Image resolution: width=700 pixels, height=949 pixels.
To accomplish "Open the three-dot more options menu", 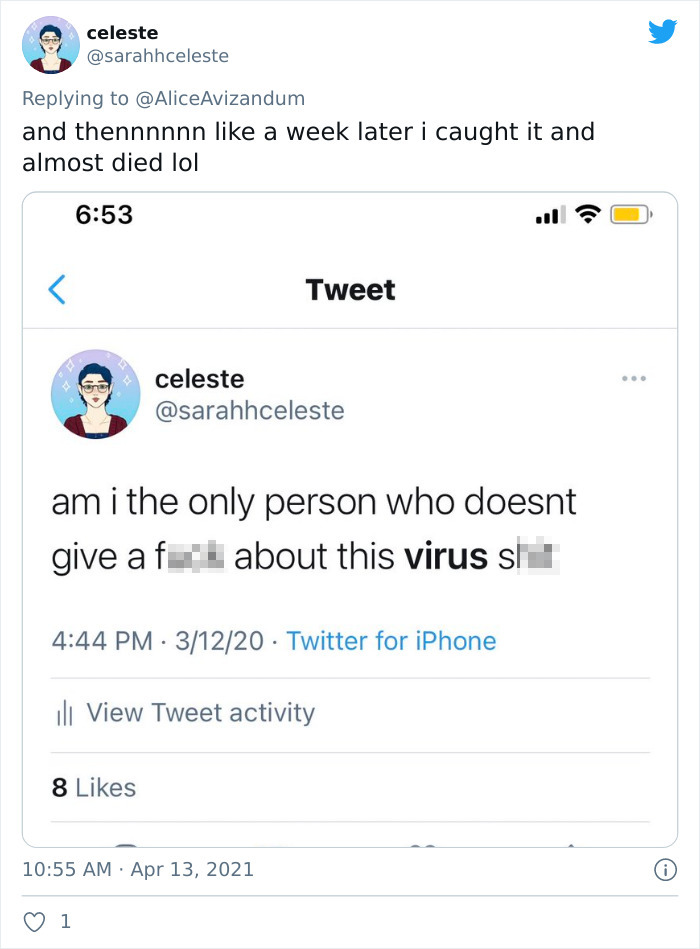I will click(633, 379).
